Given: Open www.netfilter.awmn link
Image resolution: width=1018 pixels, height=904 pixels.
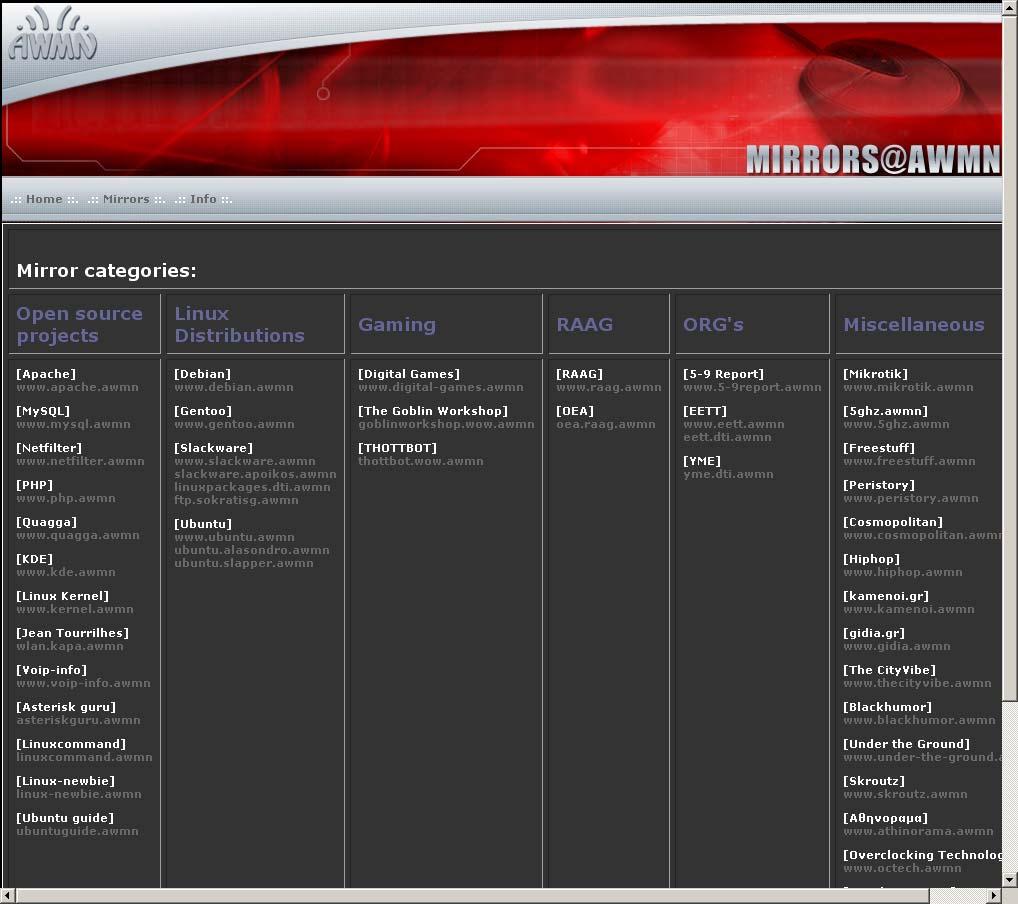Looking at the screenshot, I should [x=81, y=461].
